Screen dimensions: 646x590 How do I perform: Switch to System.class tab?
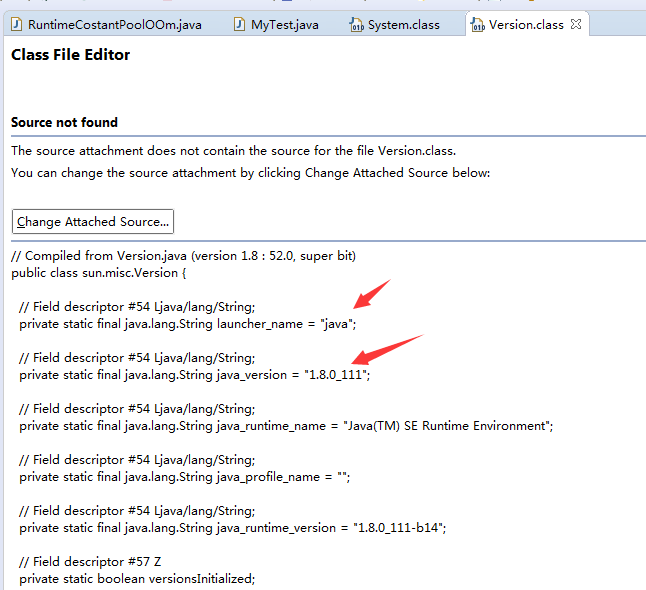pyautogui.click(x=395, y=25)
